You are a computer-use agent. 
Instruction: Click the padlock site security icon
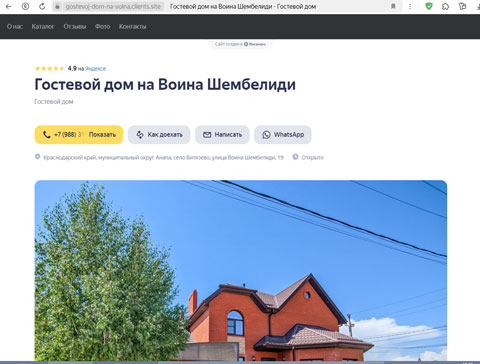pyautogui.click(x=57, y=6)
